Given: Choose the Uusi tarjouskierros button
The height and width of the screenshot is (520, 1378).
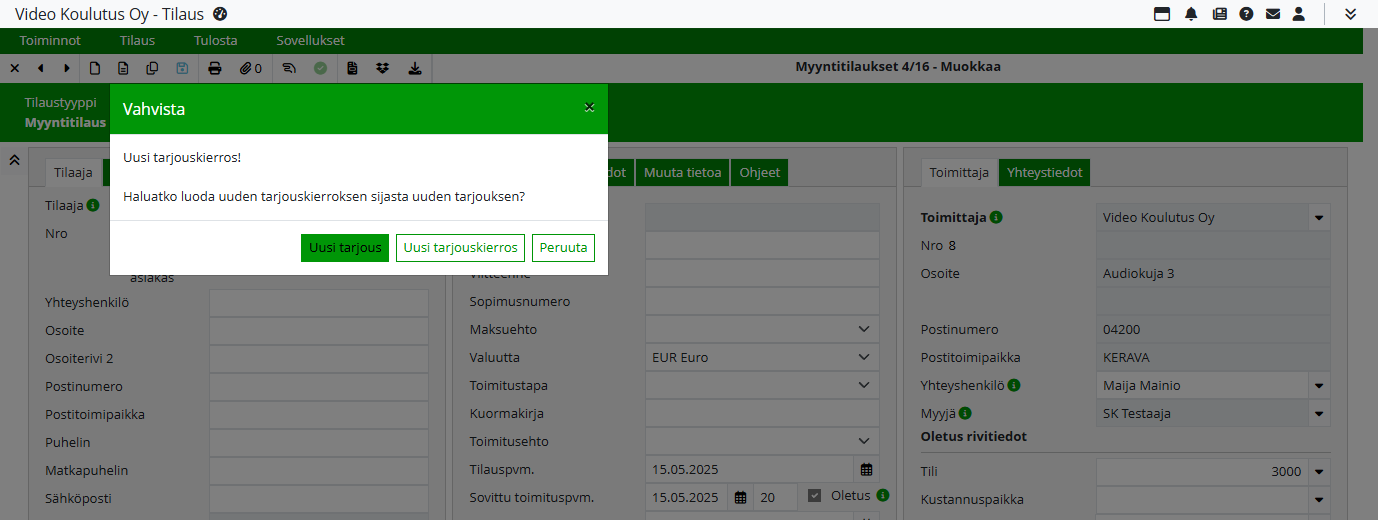Looking at the screenshot, I should point(460,248).
